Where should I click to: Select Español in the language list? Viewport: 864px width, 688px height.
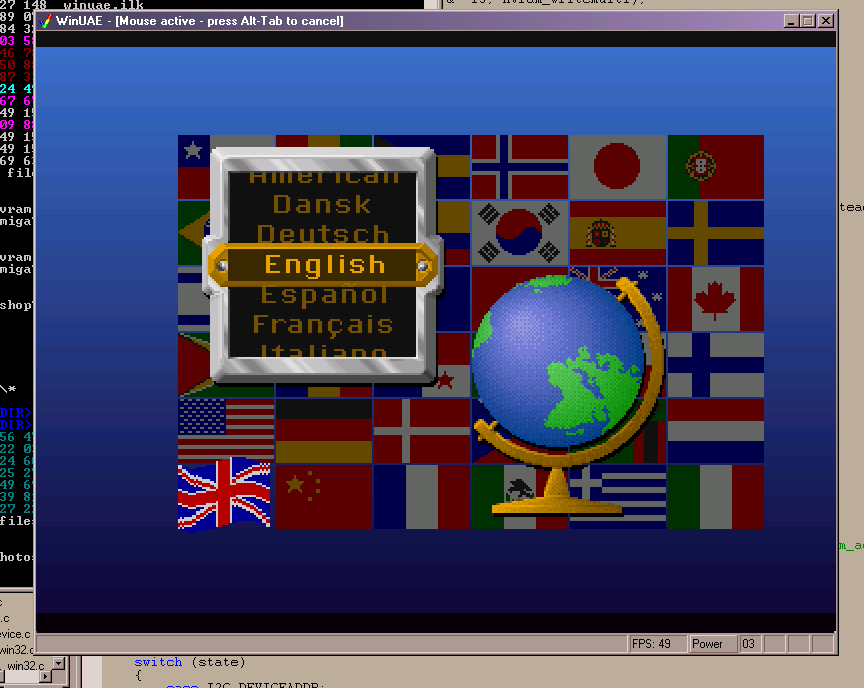325,295
